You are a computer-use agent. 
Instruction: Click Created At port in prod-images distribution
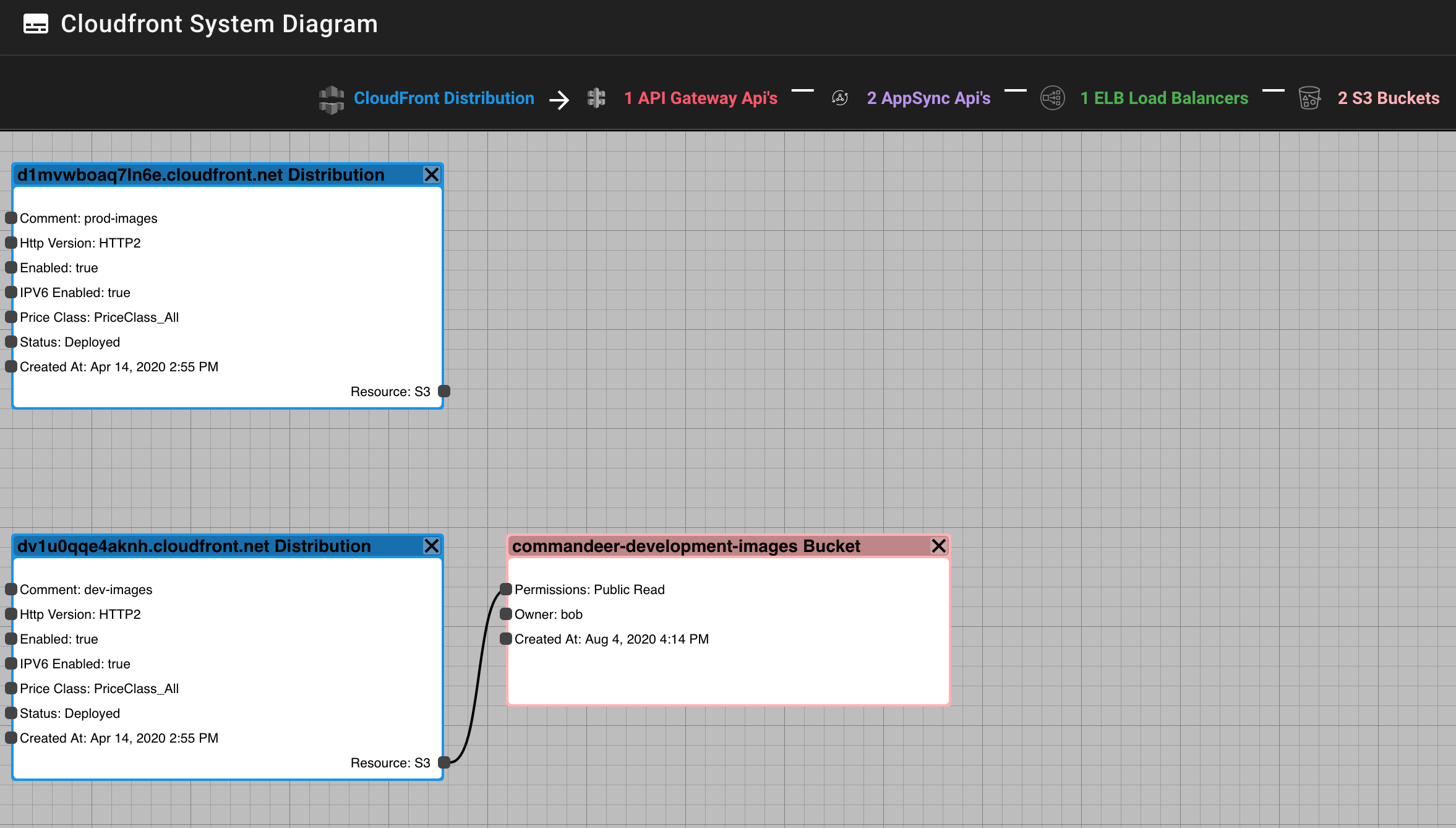[x=11, y=366]
